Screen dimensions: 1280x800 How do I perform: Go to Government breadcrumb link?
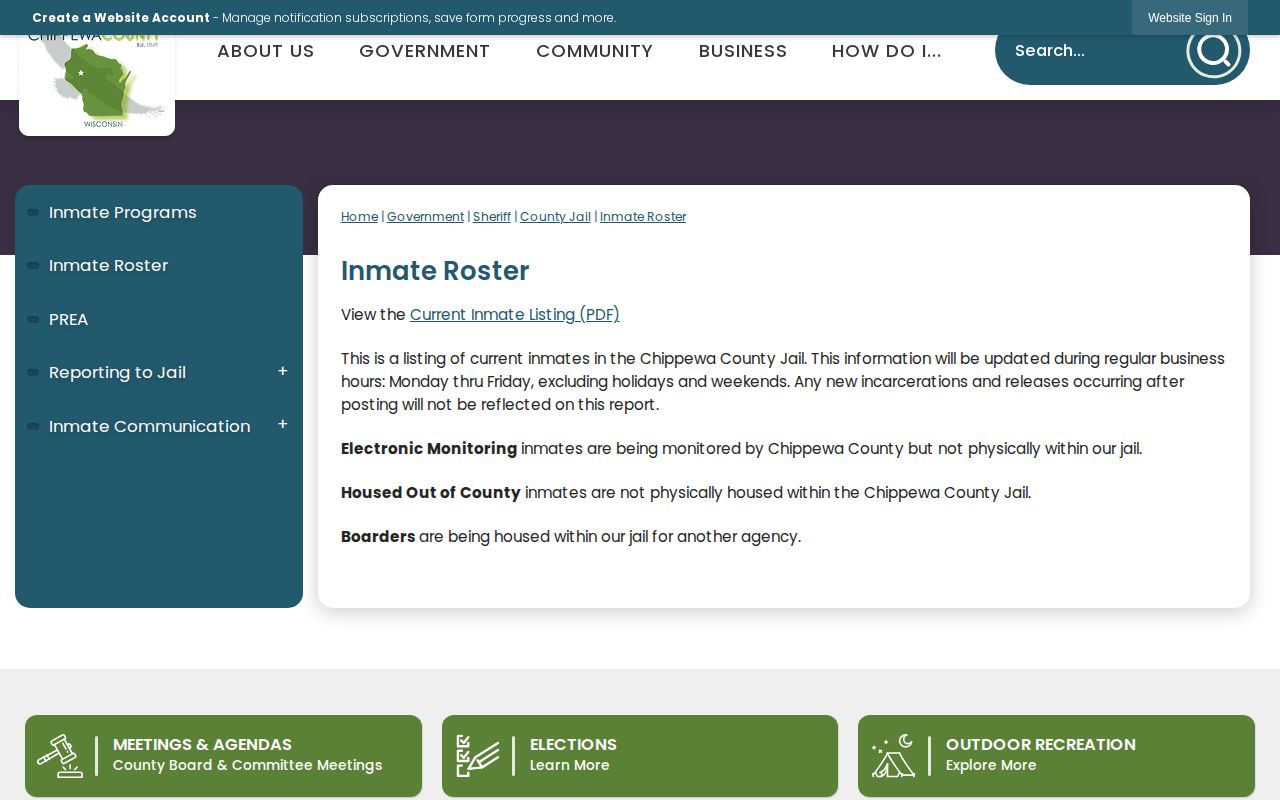(425, 217)
